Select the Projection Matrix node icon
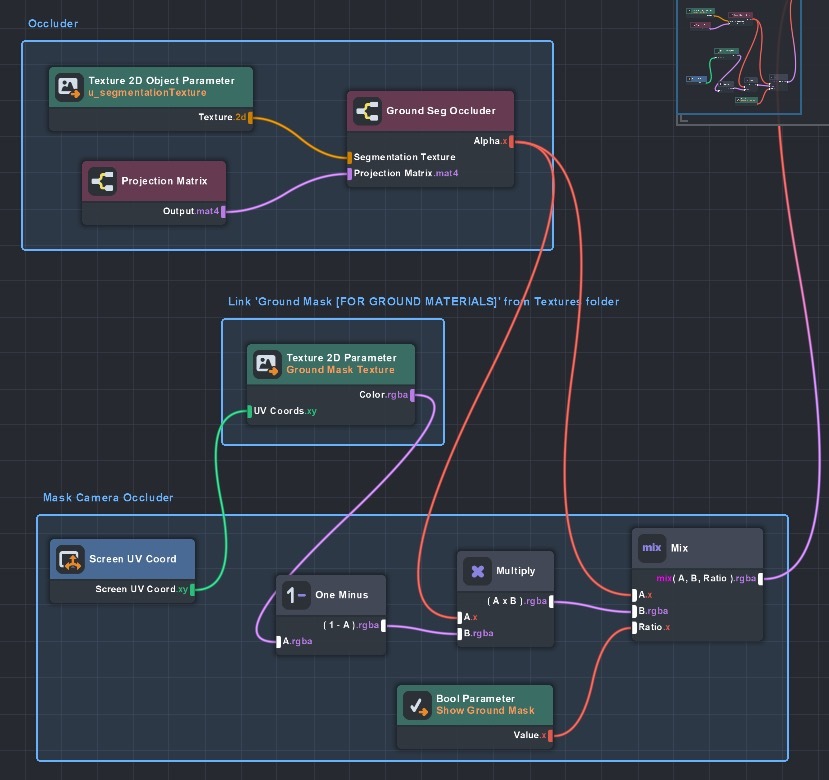This screenshot has width=829, height=780. [x=101, y=181]
